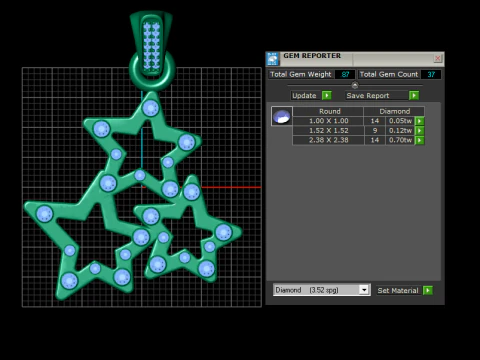The width and height of the screenshot is (480, 360).
Task: Click green arrow for 0.70tw row
Action: tap(420, 140)
